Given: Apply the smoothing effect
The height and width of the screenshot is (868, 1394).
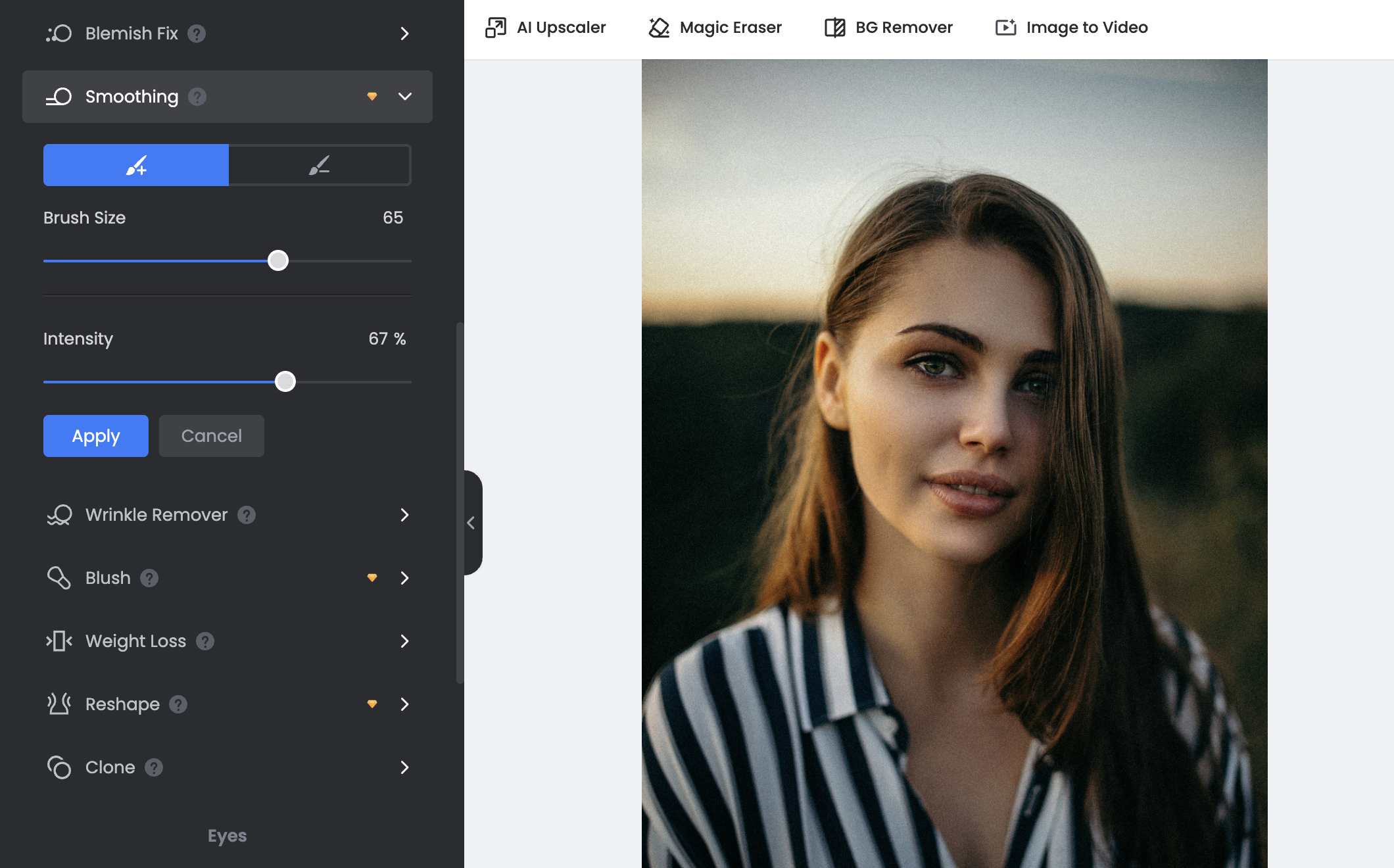Looking at the screenshot, I should click(95, 435).
